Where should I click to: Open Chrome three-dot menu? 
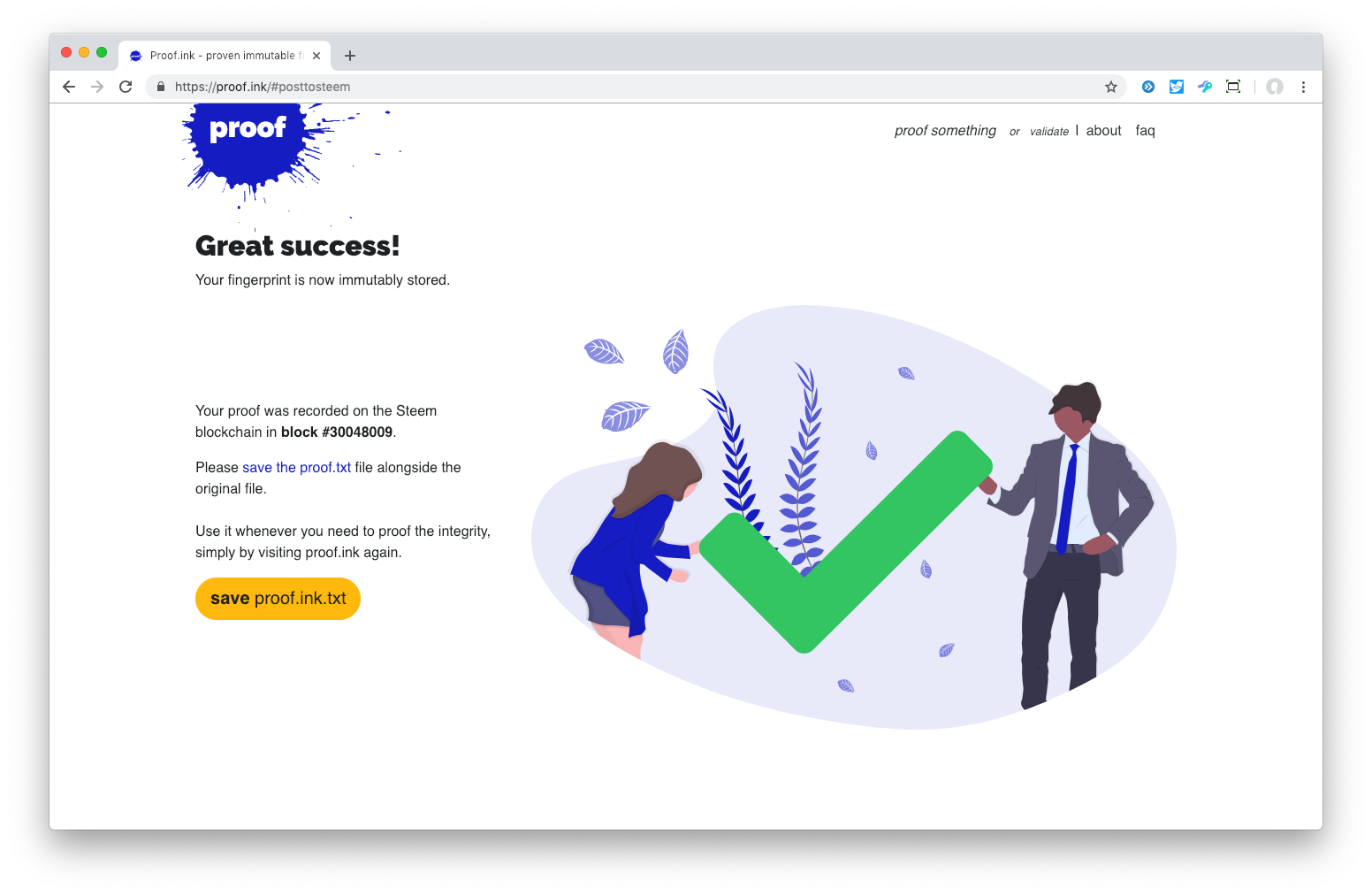point(1303,87)
